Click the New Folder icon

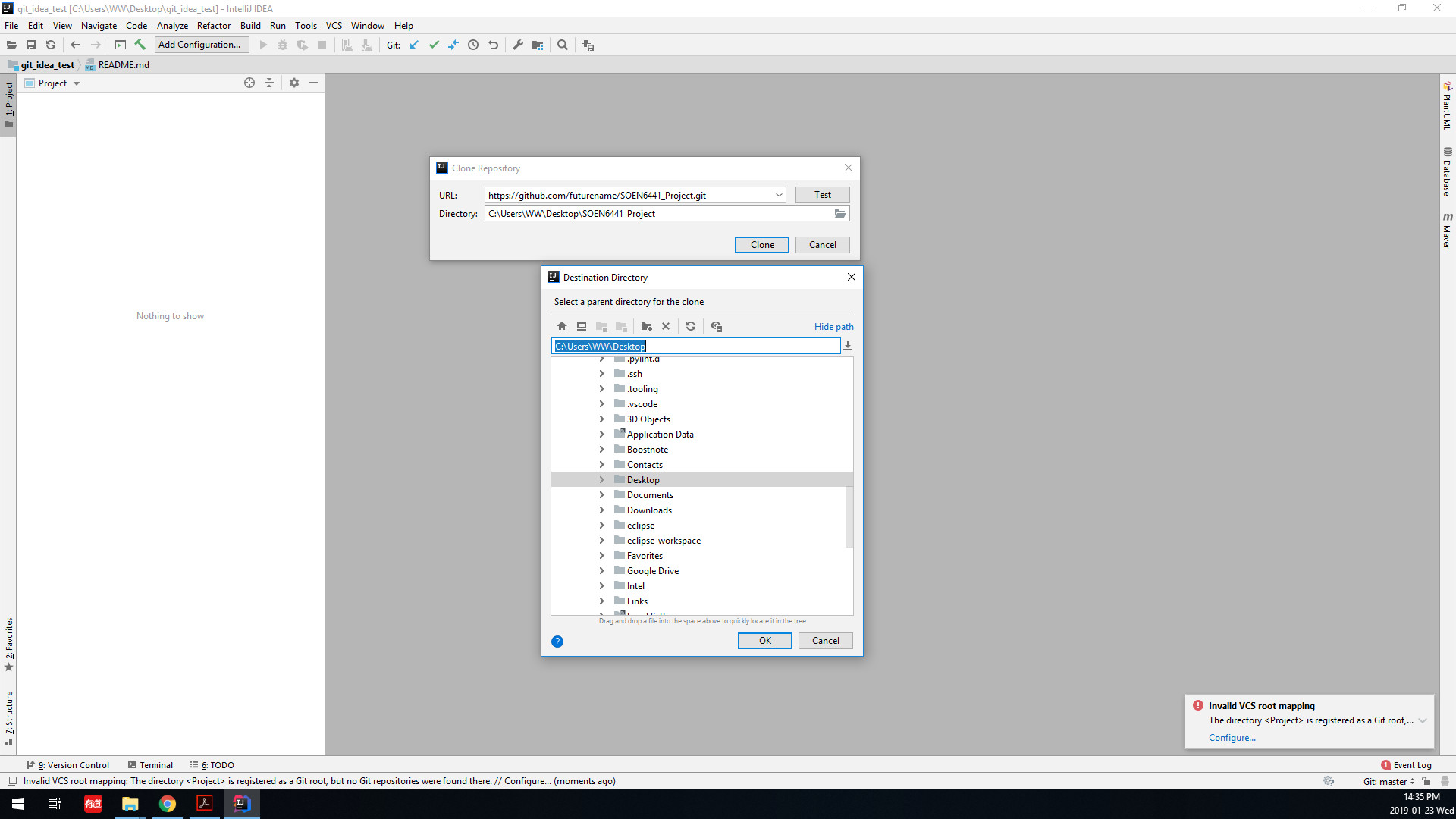click(x=646, y=327)
